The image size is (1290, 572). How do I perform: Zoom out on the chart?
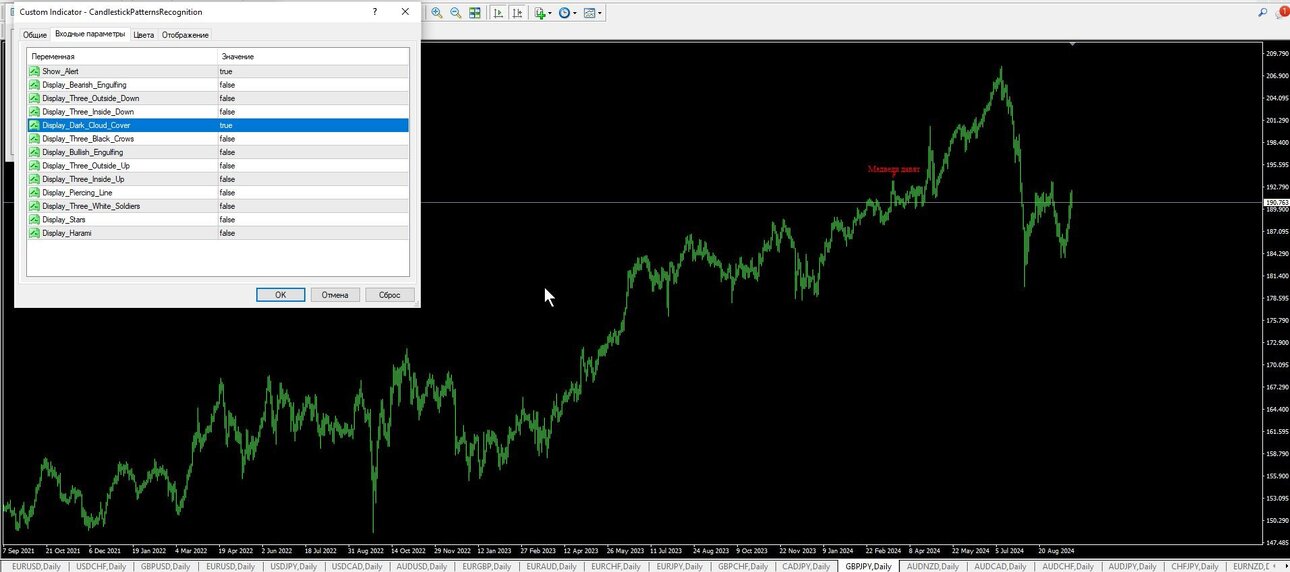456,13
